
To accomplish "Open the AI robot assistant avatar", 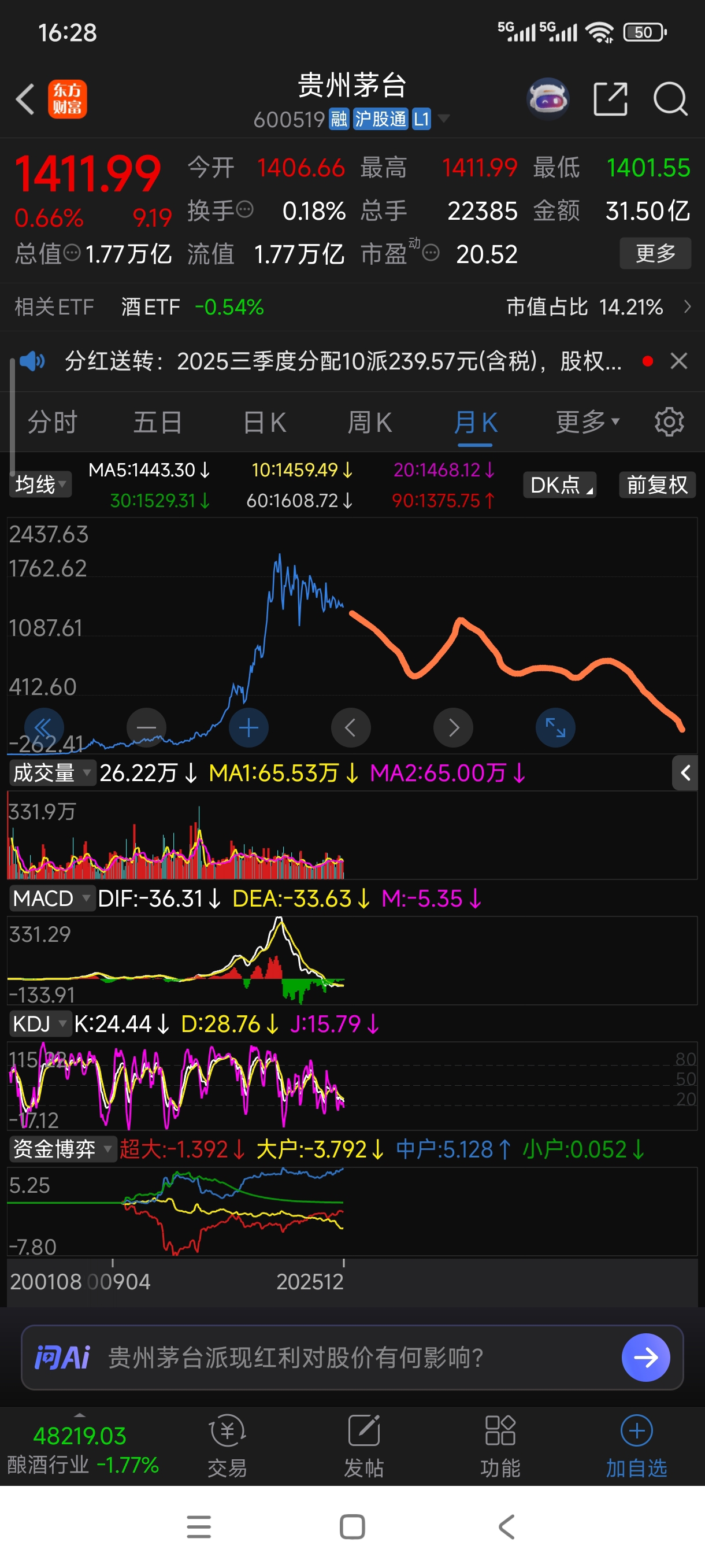I will (x=548, y=98).
